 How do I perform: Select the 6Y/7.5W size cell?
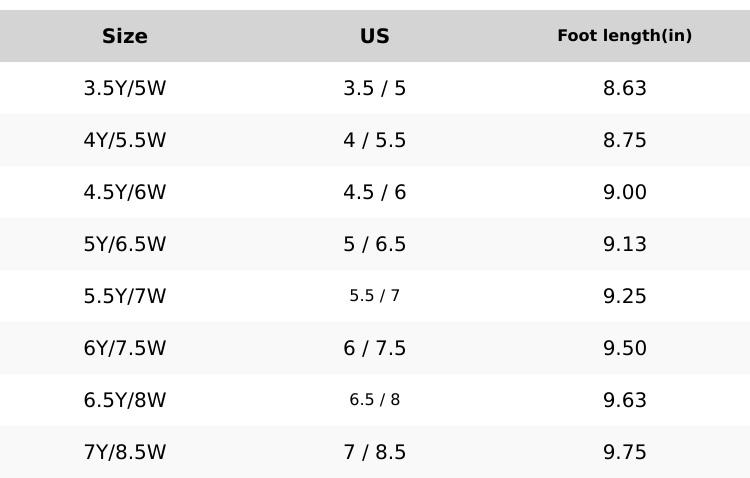point(125,348)
